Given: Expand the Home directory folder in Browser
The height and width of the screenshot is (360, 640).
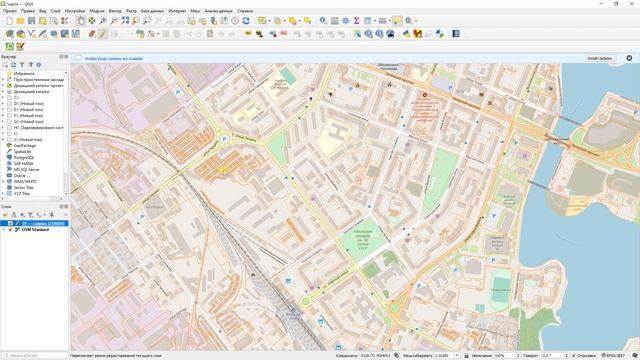Looking at the screenshot, I should (x=3, y=92).
